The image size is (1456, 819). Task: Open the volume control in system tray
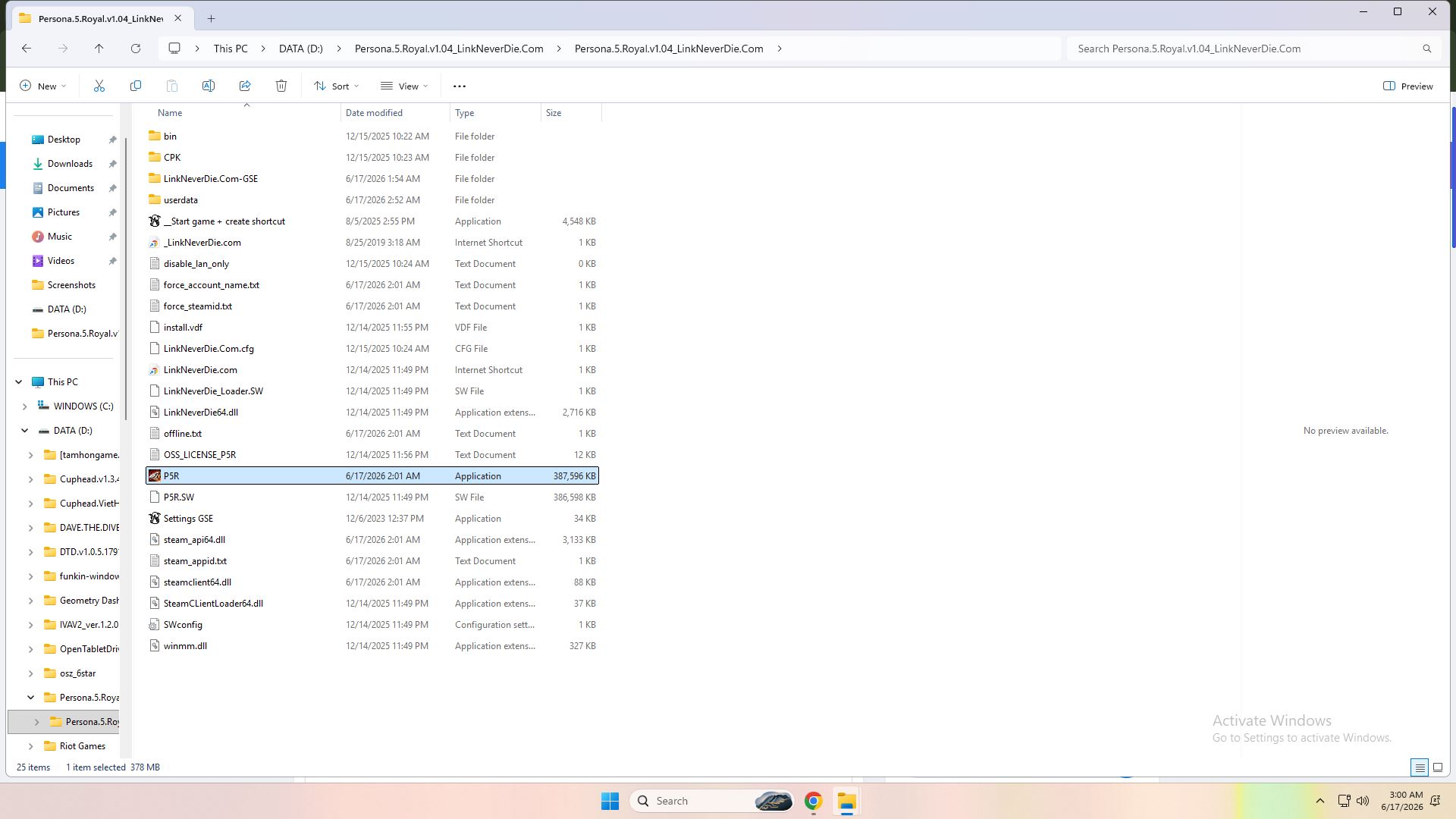coord(1363,801)
